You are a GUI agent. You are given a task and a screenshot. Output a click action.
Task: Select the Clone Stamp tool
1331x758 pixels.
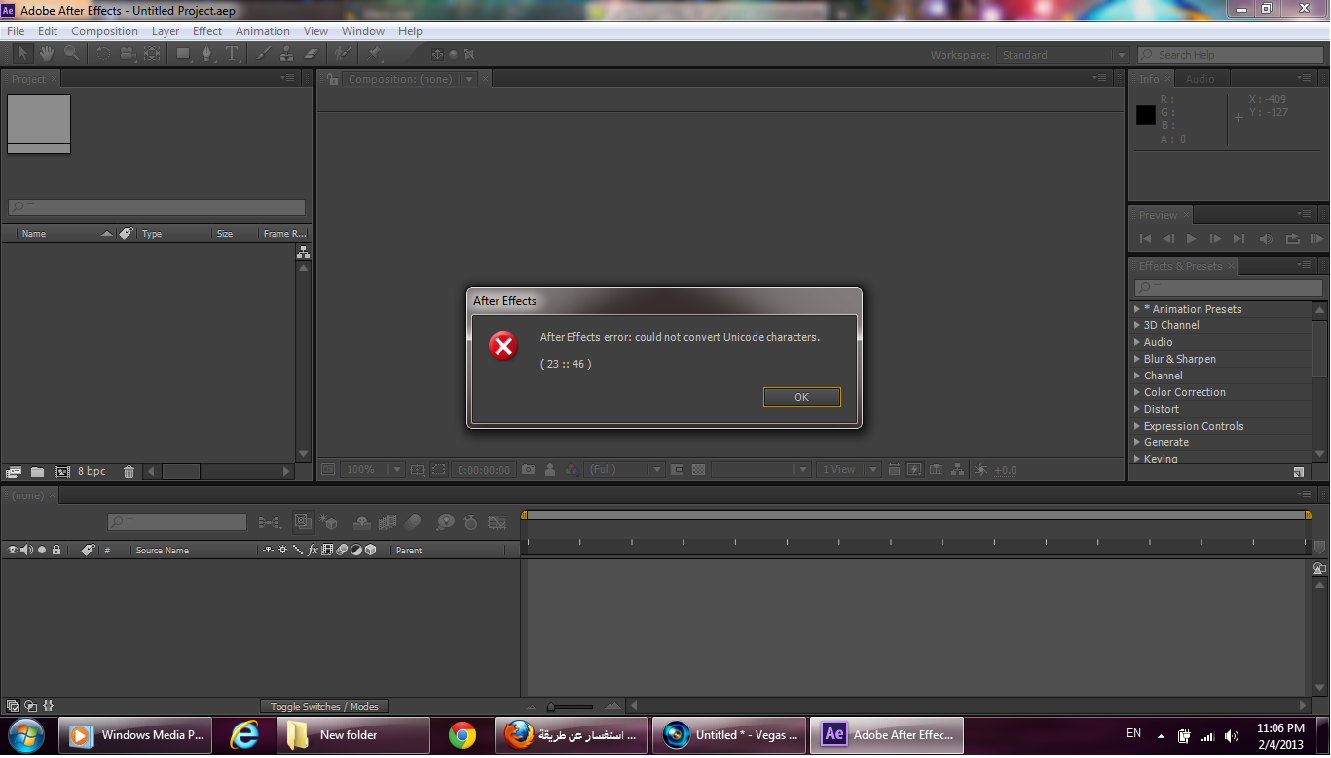click(x=286, y=53)
